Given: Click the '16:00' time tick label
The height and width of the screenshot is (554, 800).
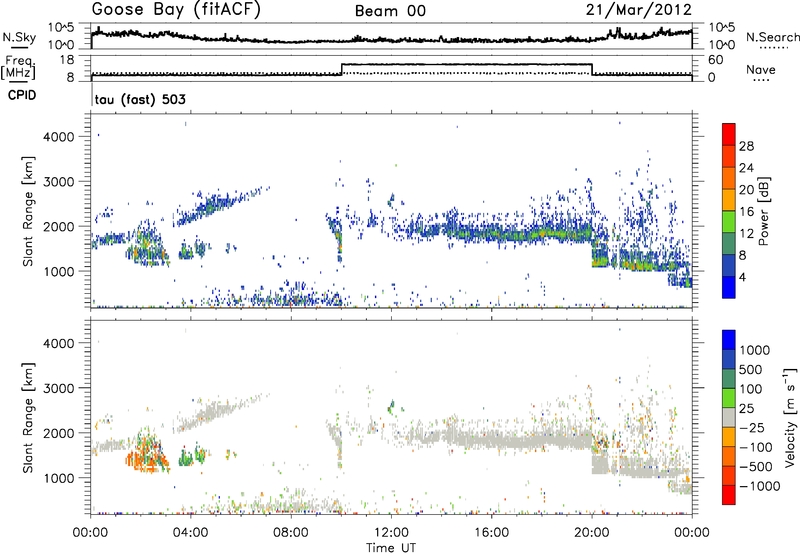Looking at the screenshot, I should pos(491,533).
